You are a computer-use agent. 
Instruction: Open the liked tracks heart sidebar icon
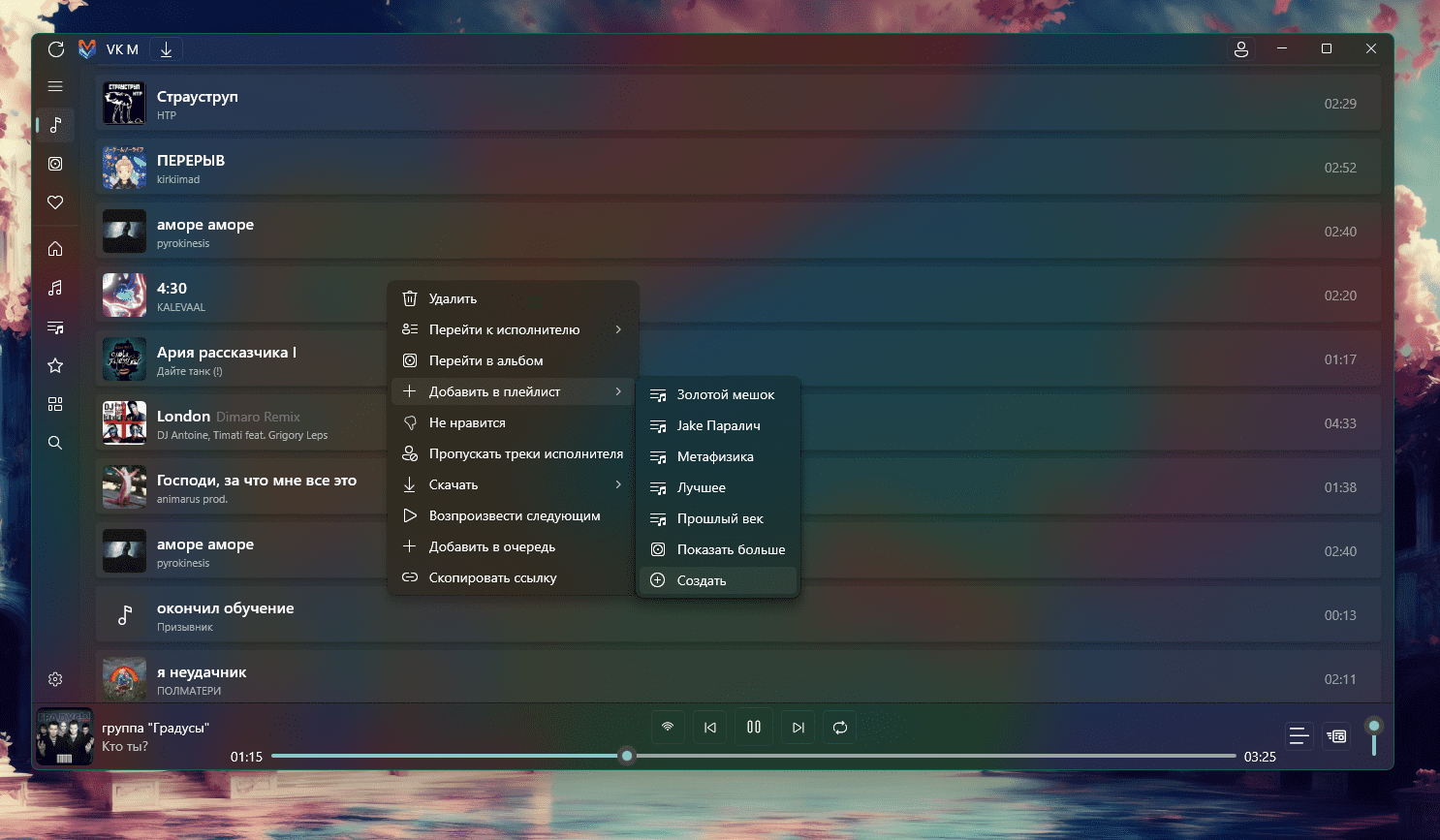tap(55, 202)
